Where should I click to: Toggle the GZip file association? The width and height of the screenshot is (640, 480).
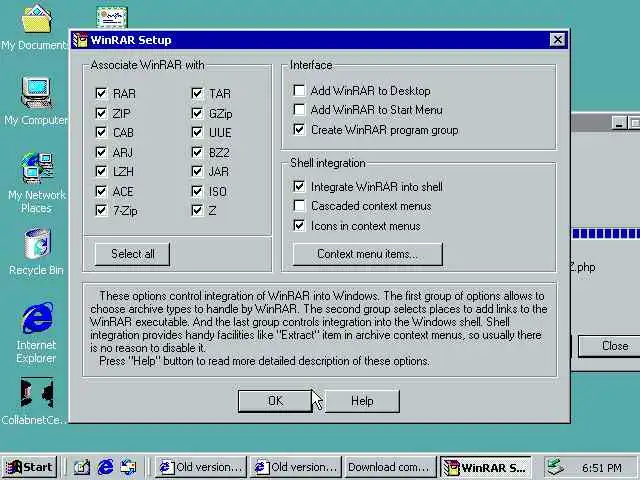coord(197,113)
